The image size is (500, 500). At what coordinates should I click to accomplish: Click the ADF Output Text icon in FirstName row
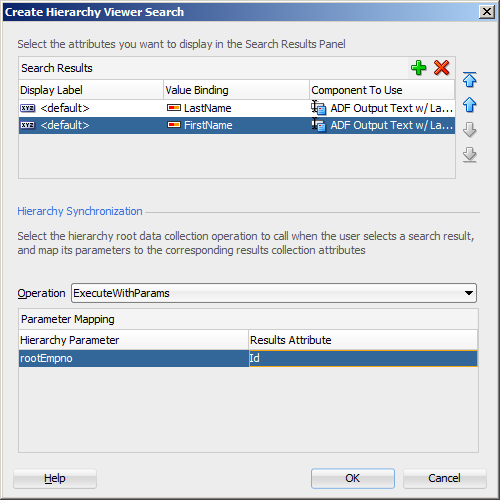click(x=319, y=125)
